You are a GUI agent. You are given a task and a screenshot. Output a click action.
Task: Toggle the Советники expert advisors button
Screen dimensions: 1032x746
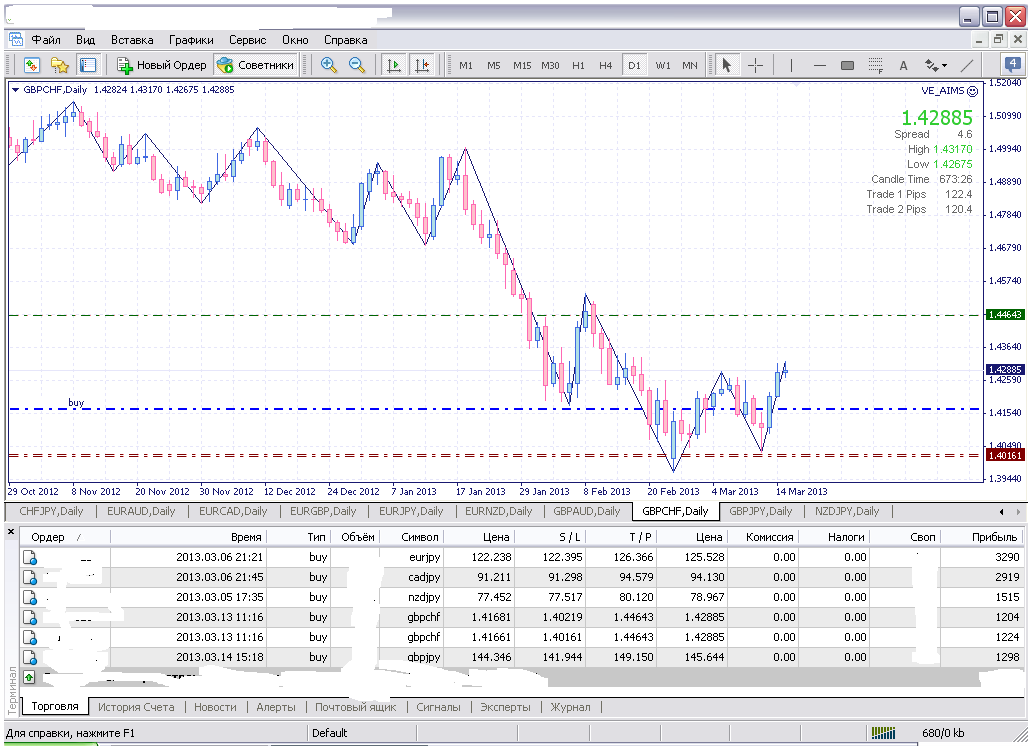[255, 65]
